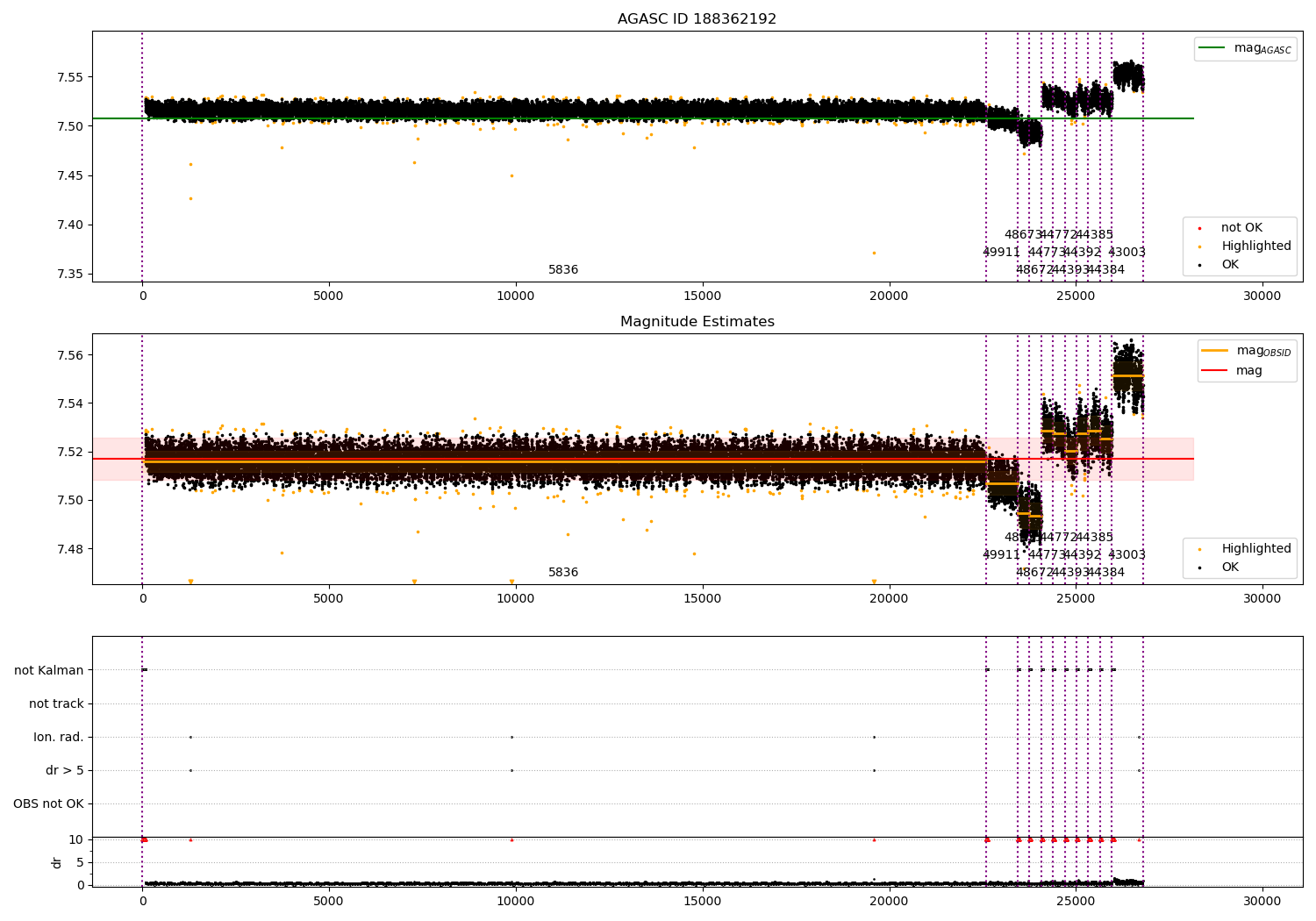Click 'Highlighted' legend entry in top panel
This screenshot has width=1316, height=921.
(x=1255, y=246)
